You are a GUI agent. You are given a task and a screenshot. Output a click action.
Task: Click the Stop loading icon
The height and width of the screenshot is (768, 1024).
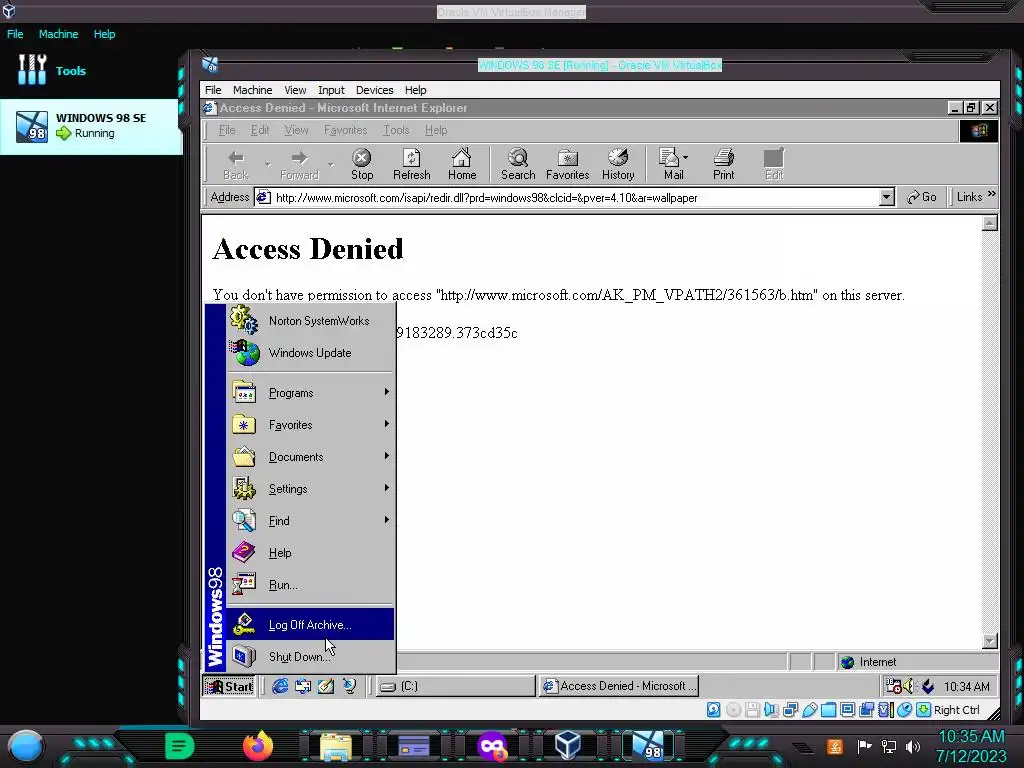click(x=362, y=157)
